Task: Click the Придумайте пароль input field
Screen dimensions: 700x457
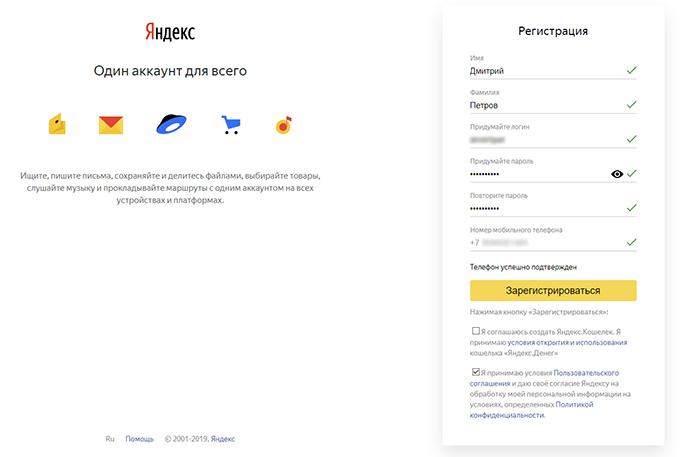Action: 553,174
